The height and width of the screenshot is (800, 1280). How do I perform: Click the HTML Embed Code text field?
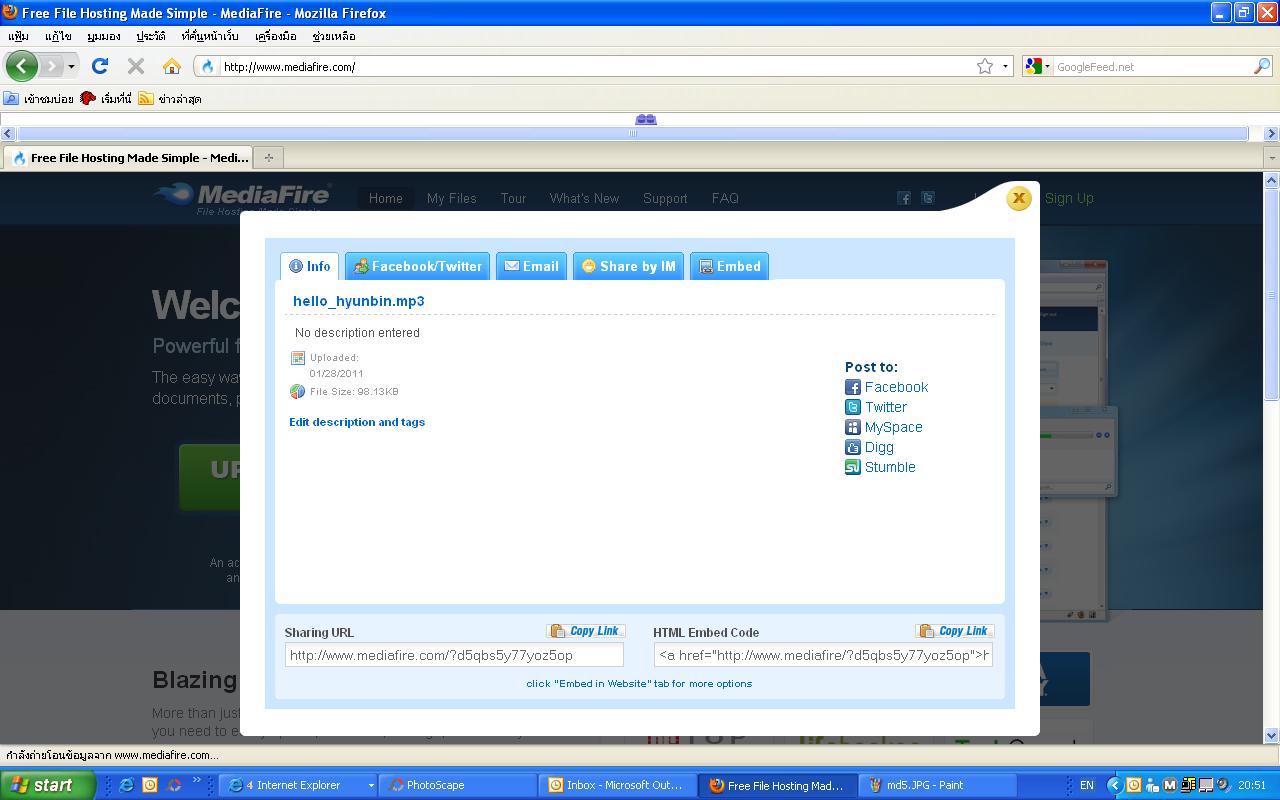[823, 655]
